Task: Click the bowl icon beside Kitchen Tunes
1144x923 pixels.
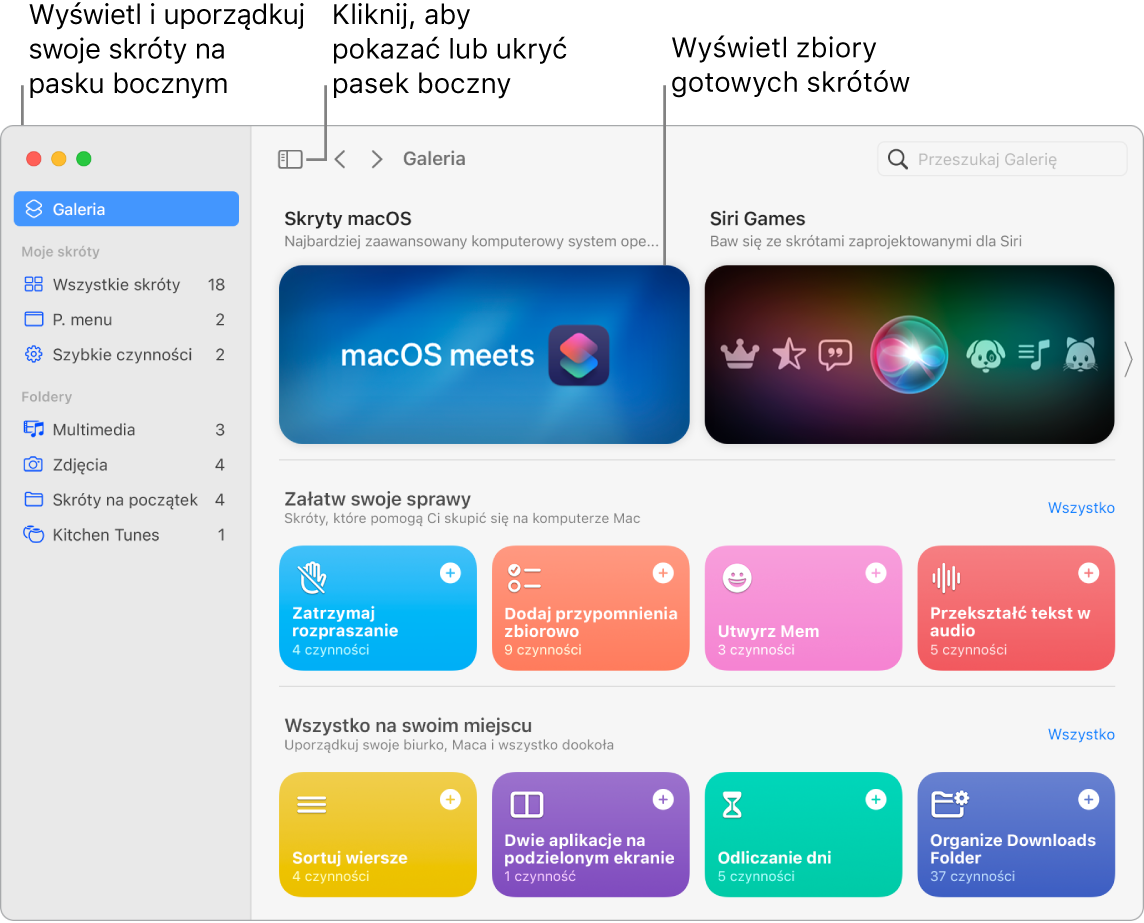Action: point(34,534)
